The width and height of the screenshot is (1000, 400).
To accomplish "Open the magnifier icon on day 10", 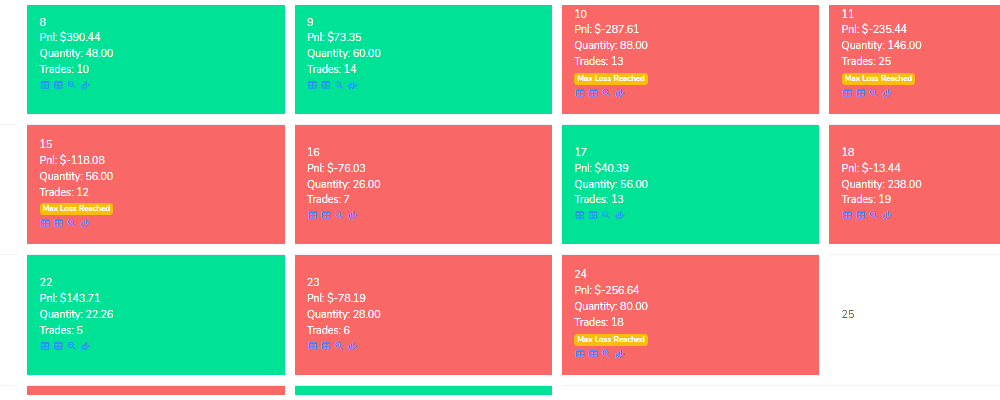I will [x=607, y=93].
